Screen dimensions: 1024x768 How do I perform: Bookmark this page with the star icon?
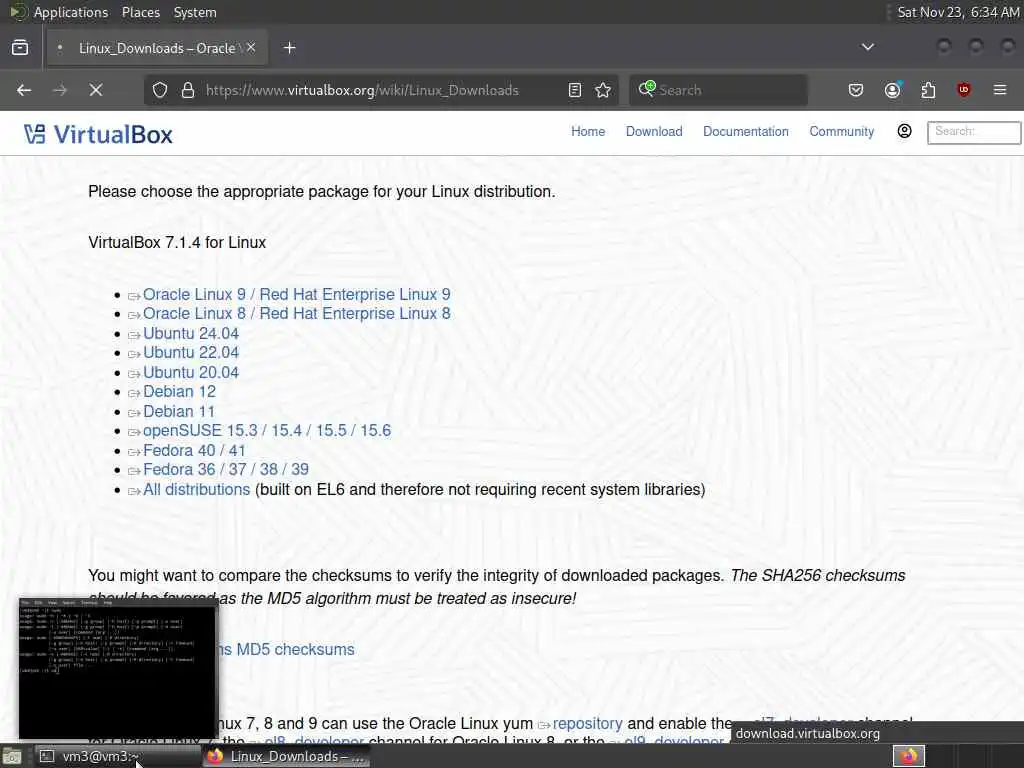pyautogui.click(x=603, y=90)
